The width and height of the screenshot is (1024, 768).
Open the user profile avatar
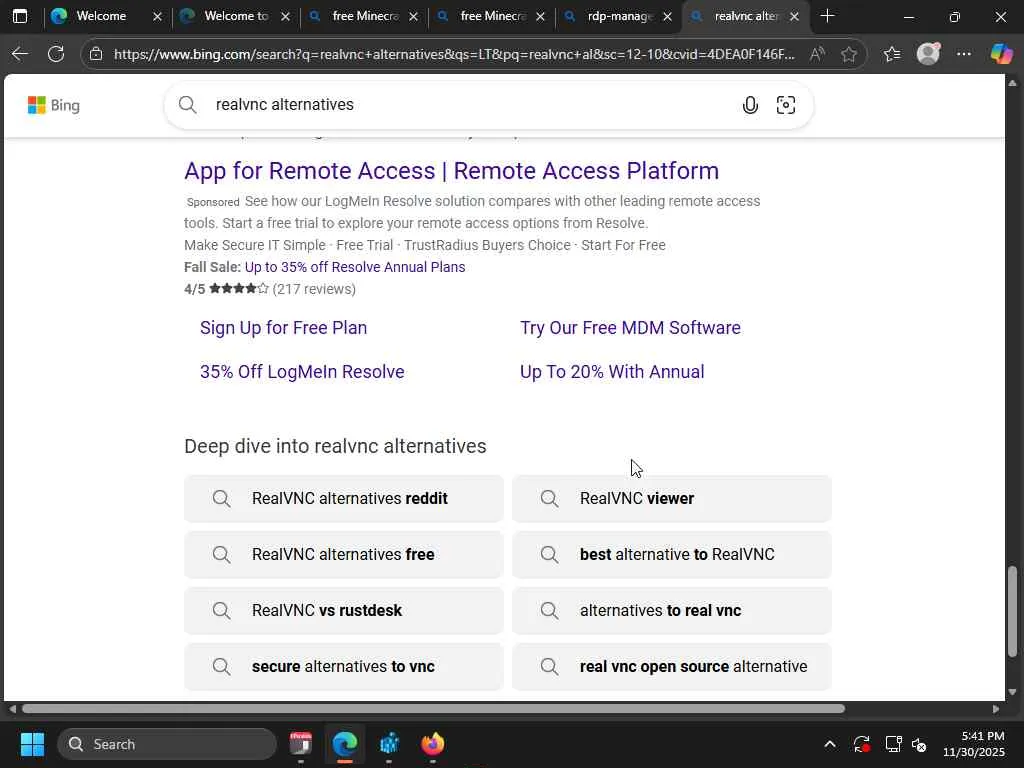click(928, 54)
